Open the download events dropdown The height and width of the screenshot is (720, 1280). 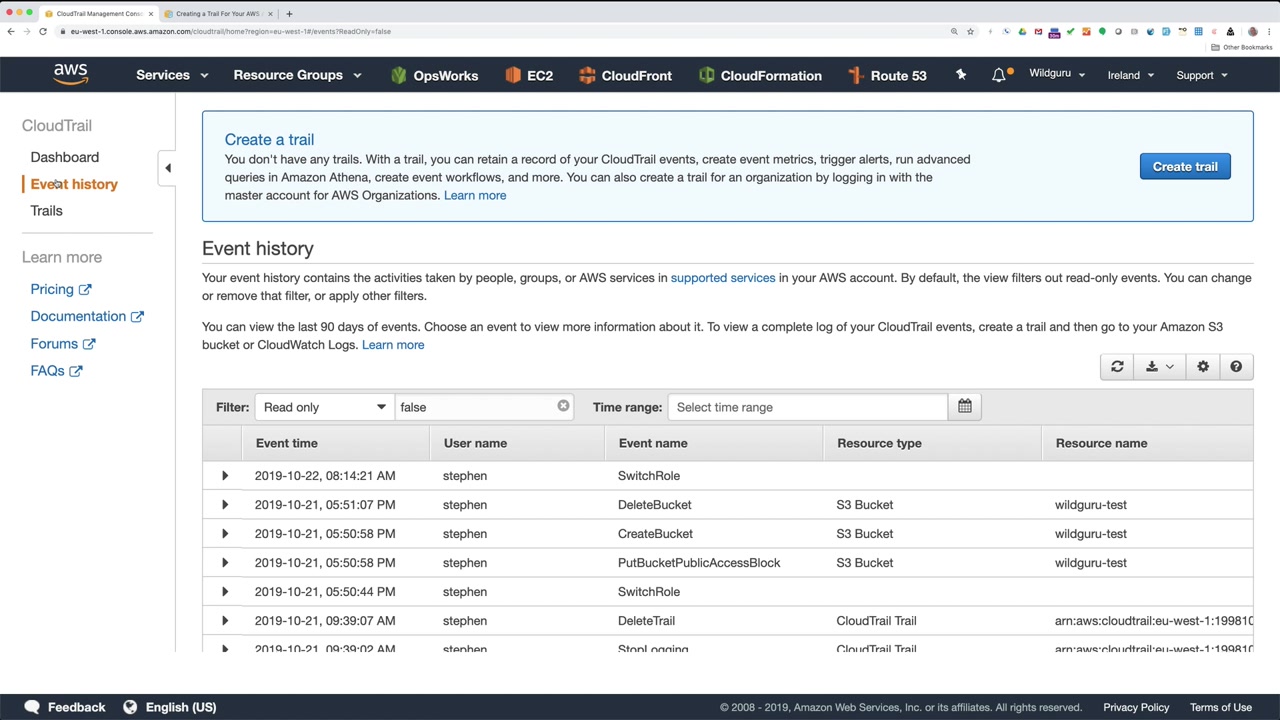point(1159,367)
